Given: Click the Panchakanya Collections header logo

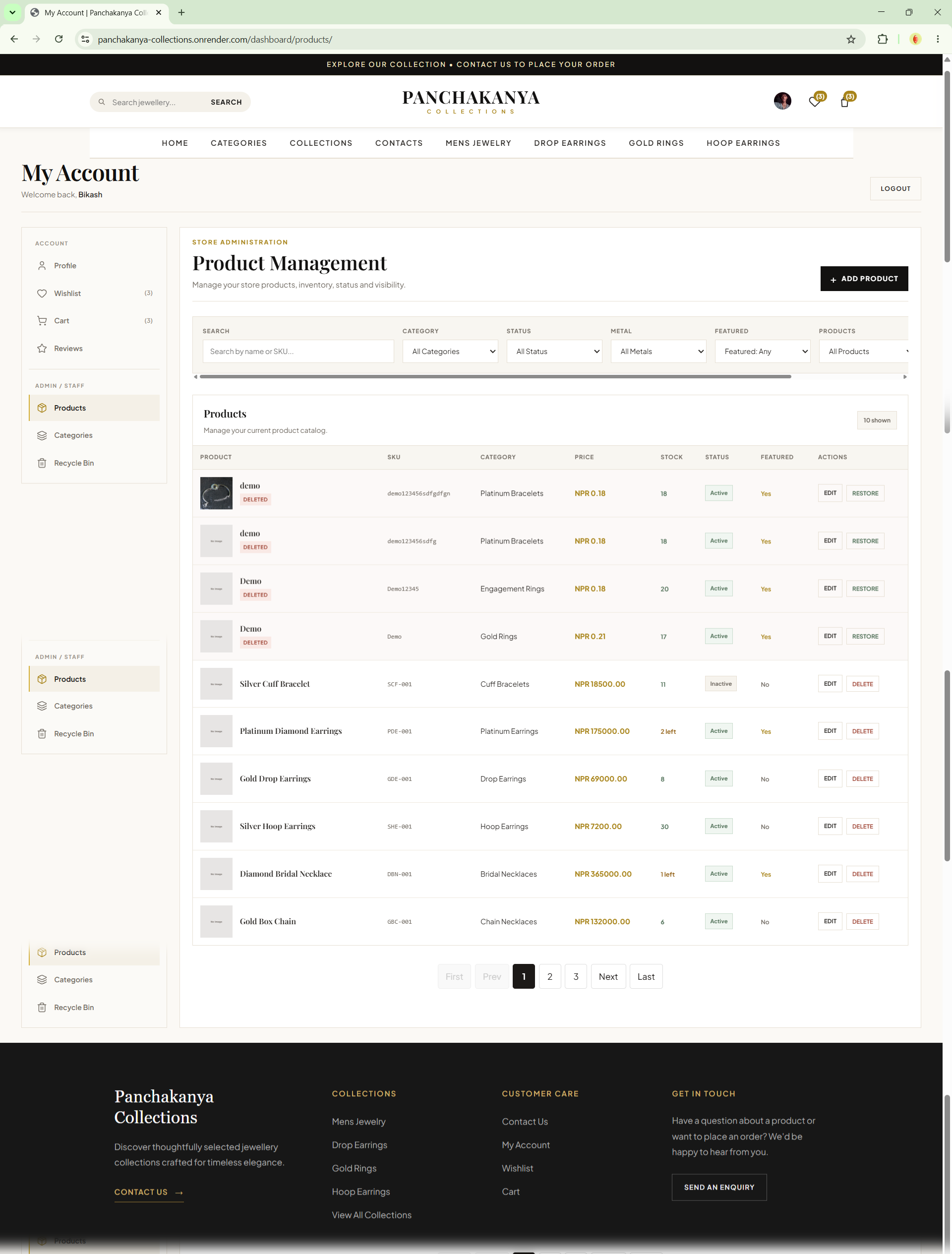Looking at the screenshot, I should coord(471,102).
